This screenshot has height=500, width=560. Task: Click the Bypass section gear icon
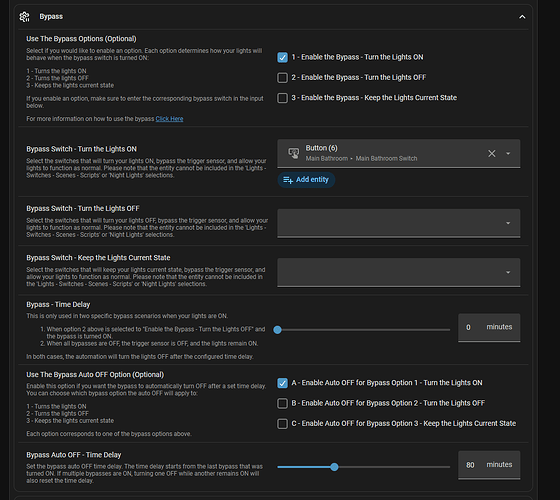[x=25, y=17]
